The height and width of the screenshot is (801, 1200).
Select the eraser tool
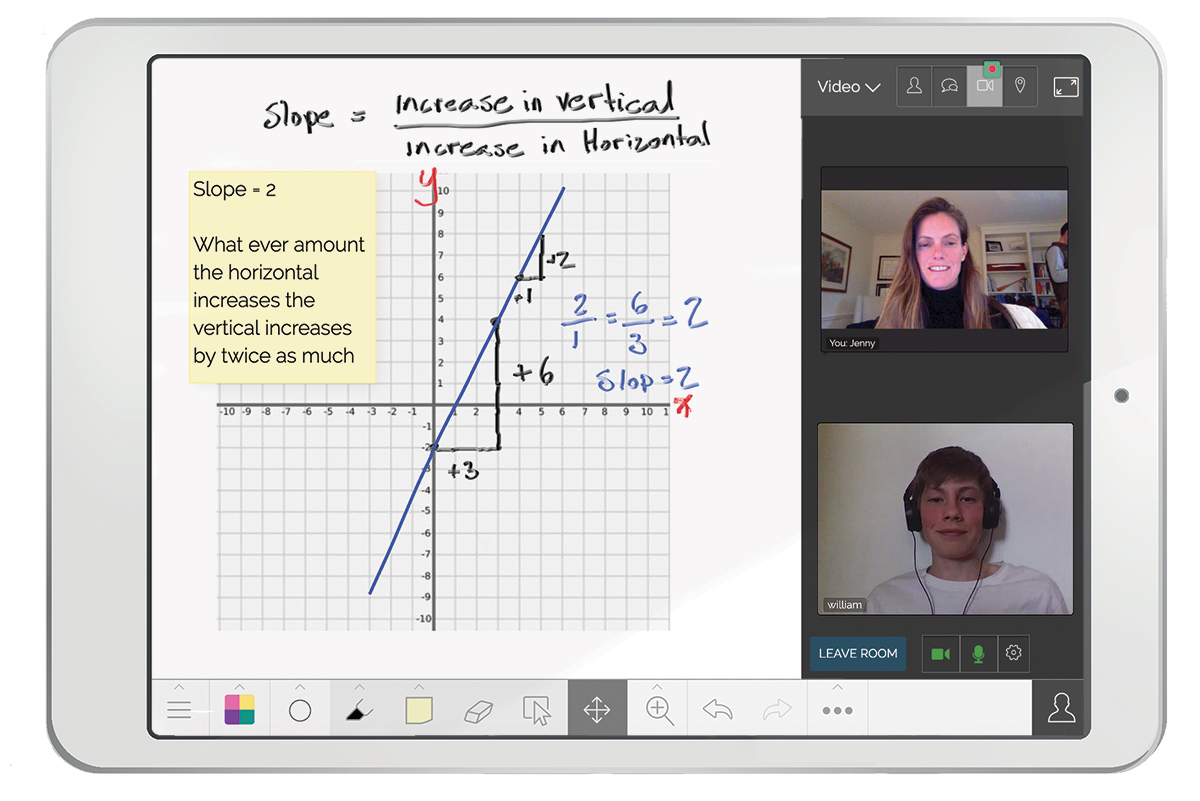coord(479,710)
